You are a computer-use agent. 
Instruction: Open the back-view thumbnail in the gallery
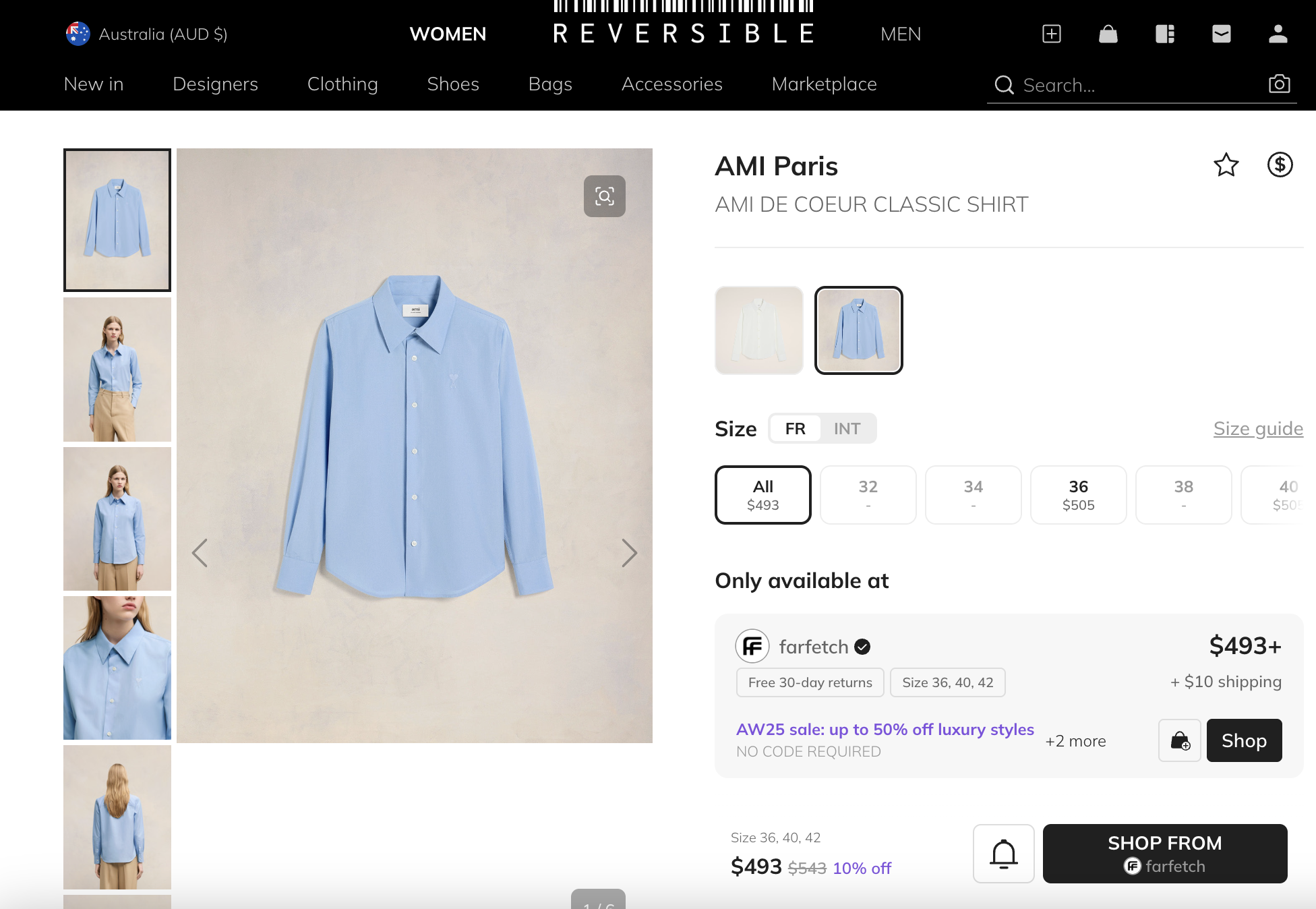117,817
